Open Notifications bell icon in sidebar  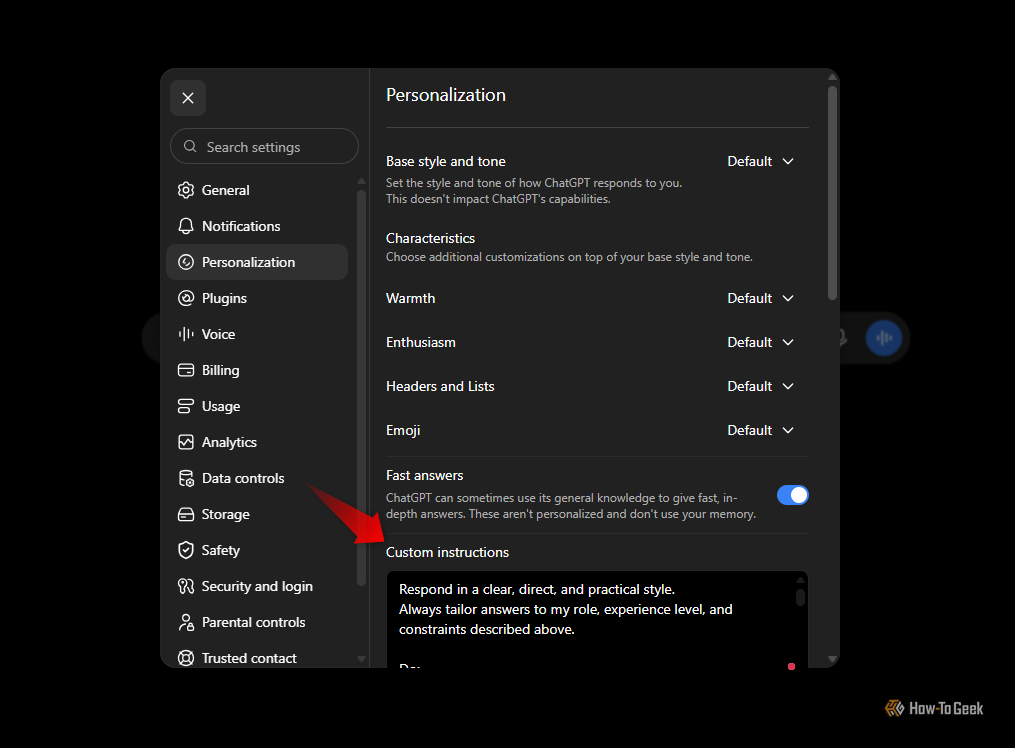pos(186,226)
